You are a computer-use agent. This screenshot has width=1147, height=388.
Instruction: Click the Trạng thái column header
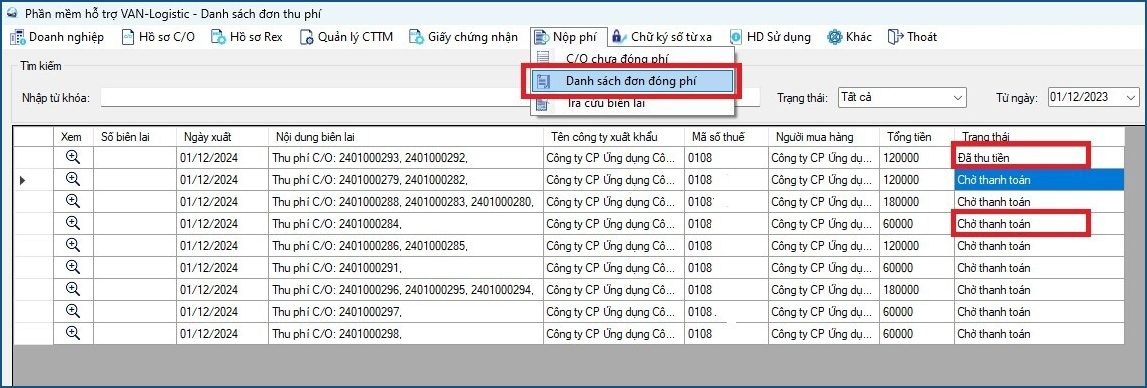[x=1039, y=136]
